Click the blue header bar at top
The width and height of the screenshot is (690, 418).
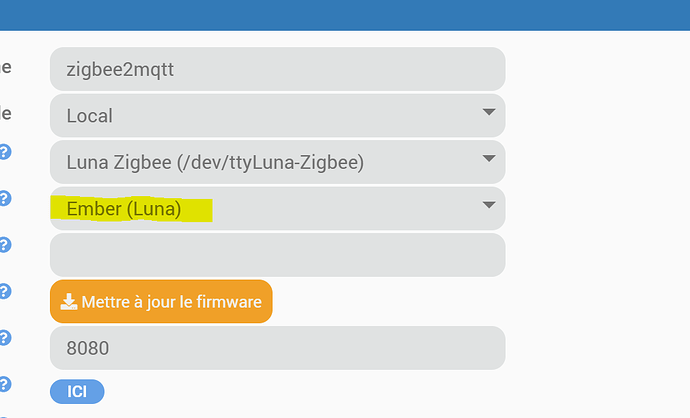(345, 15)
